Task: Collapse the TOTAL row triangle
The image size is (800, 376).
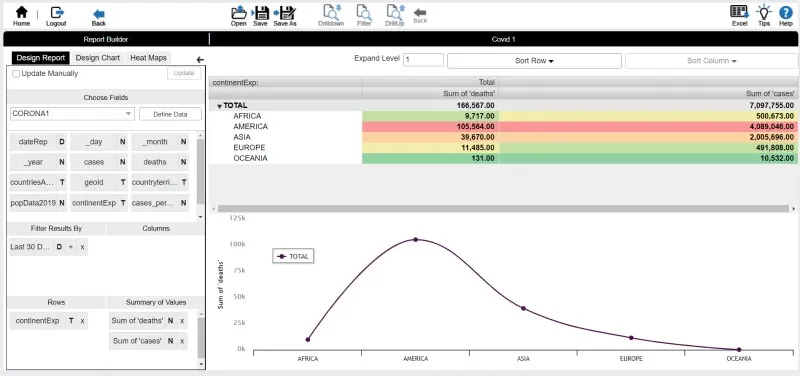Action: pos(219,106)
